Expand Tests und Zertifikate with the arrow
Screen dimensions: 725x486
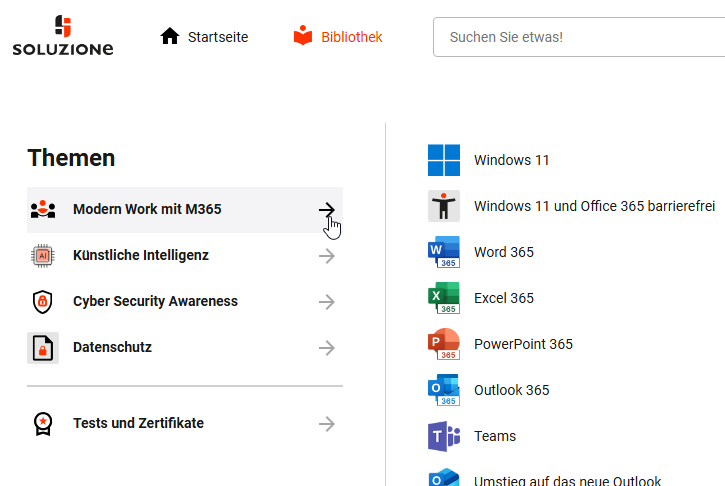(x=326, y=424)
